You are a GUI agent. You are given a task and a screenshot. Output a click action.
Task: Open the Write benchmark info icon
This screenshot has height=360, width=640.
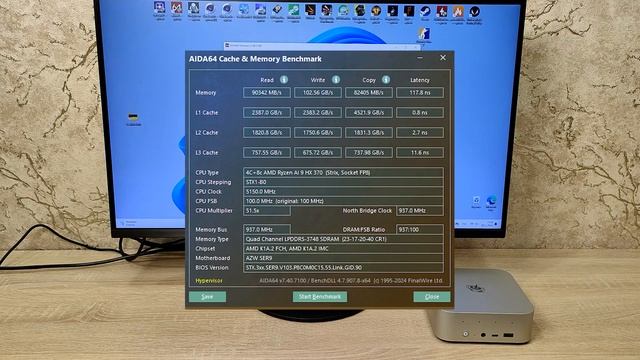click(336, 80)
